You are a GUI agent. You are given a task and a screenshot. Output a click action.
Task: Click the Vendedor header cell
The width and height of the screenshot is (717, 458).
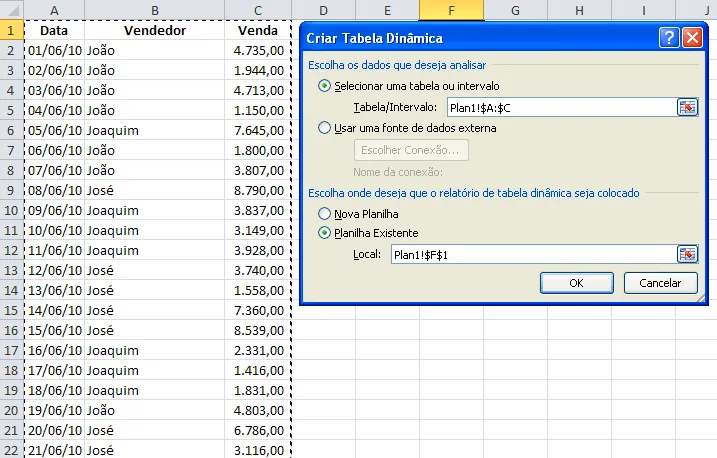(x=155, y=30)
